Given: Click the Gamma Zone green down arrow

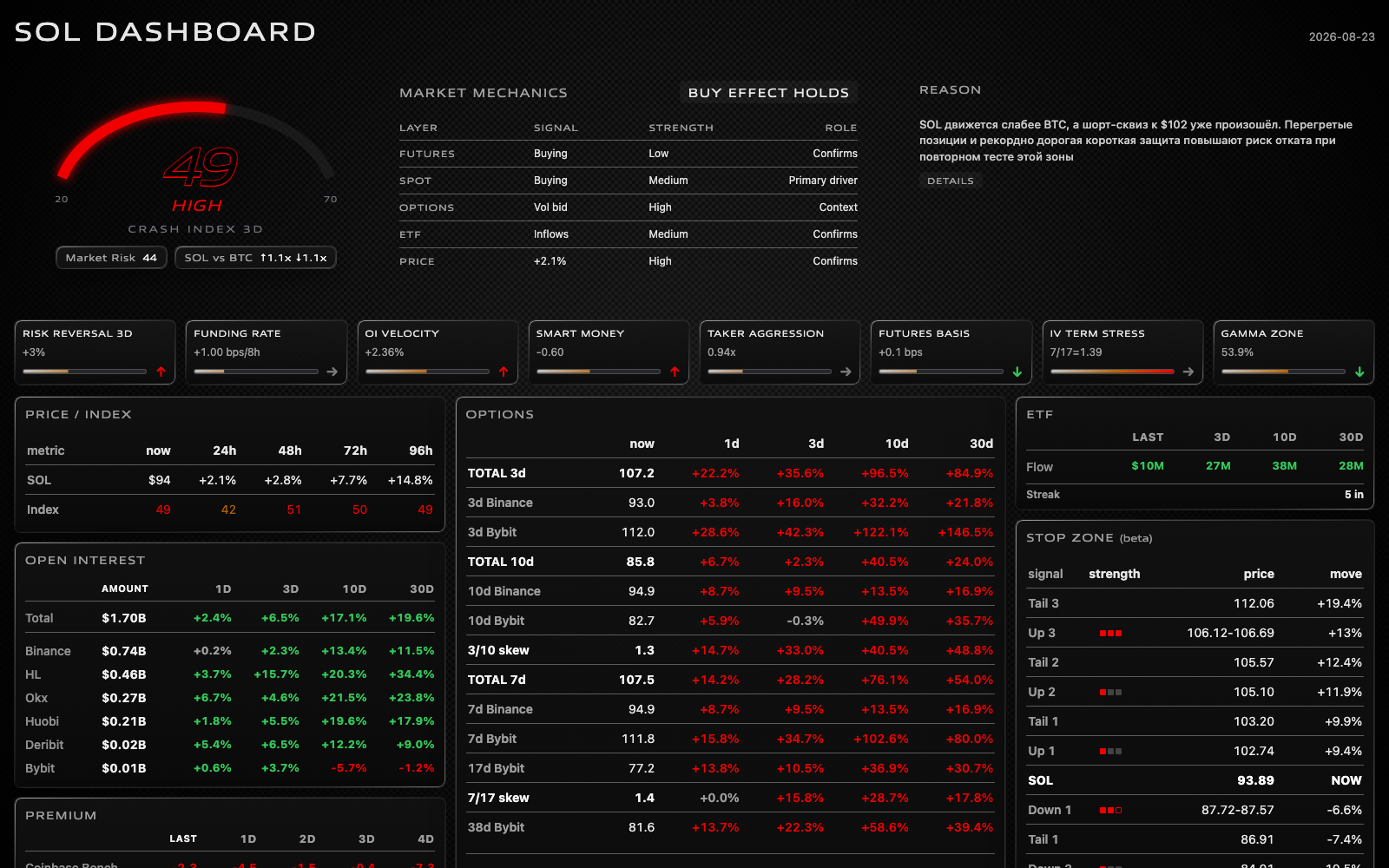Looking at the screenshot, I should tap(1359, 372).
